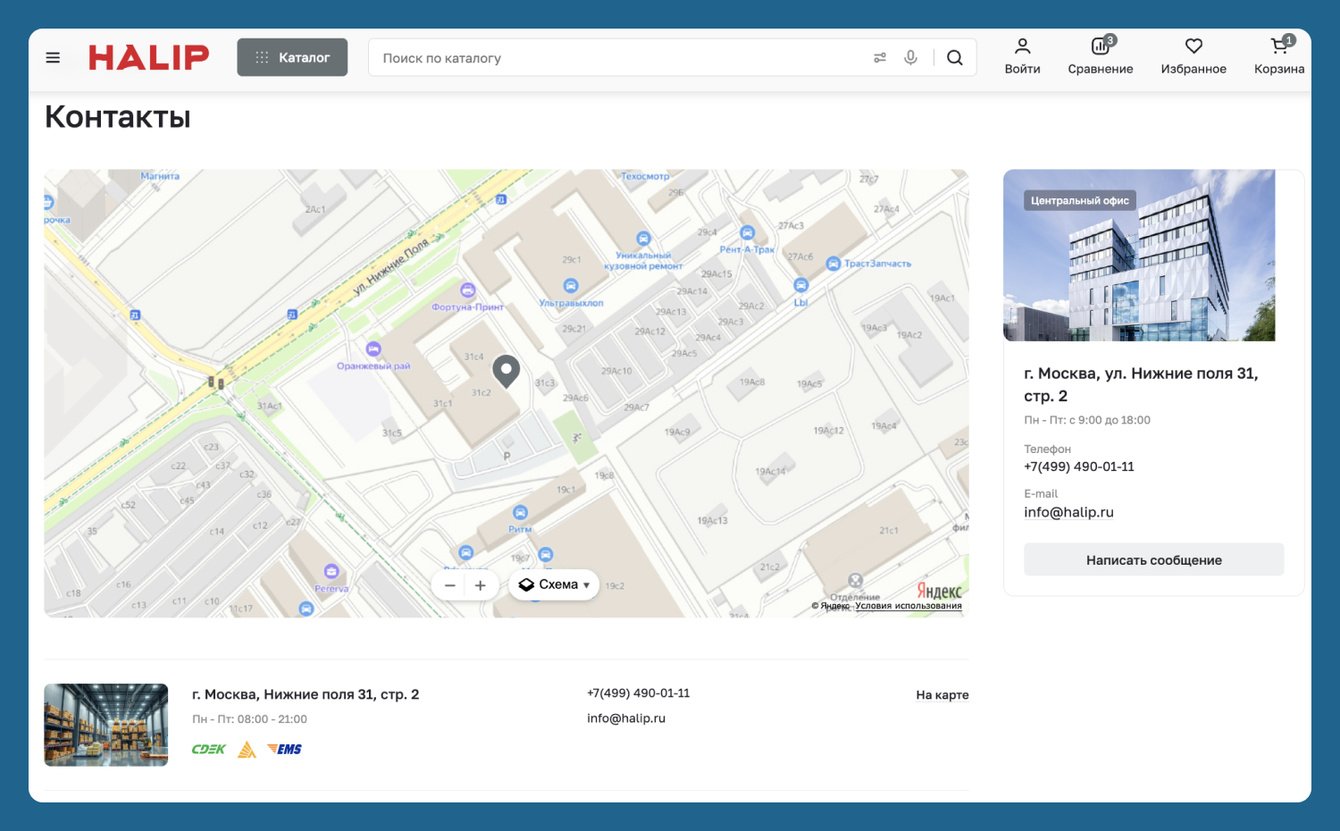This screenshot has height=831, width=1340.
Task: Click Написать сообщение button
Action: pos(1154,560)
